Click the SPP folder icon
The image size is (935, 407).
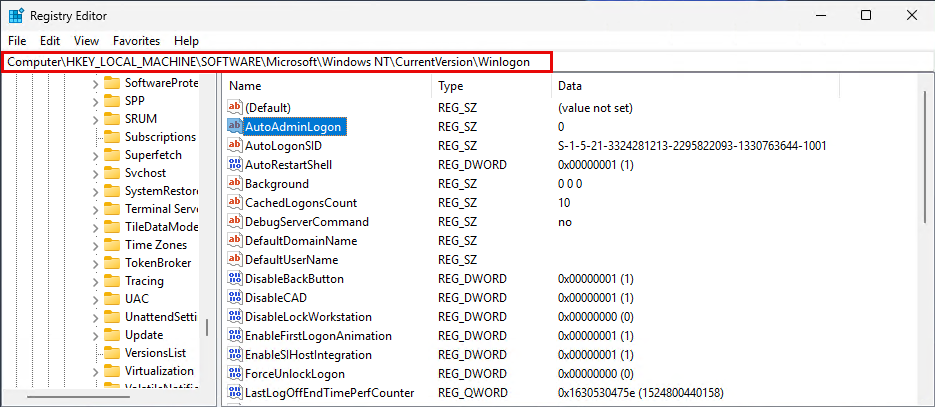(112, 101)
